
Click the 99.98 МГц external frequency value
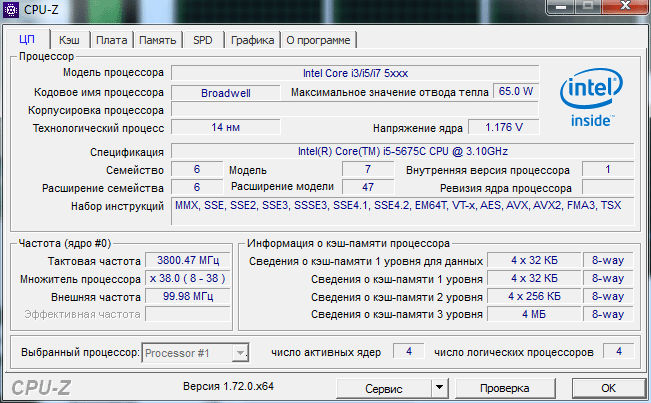(x=188, y=296)
